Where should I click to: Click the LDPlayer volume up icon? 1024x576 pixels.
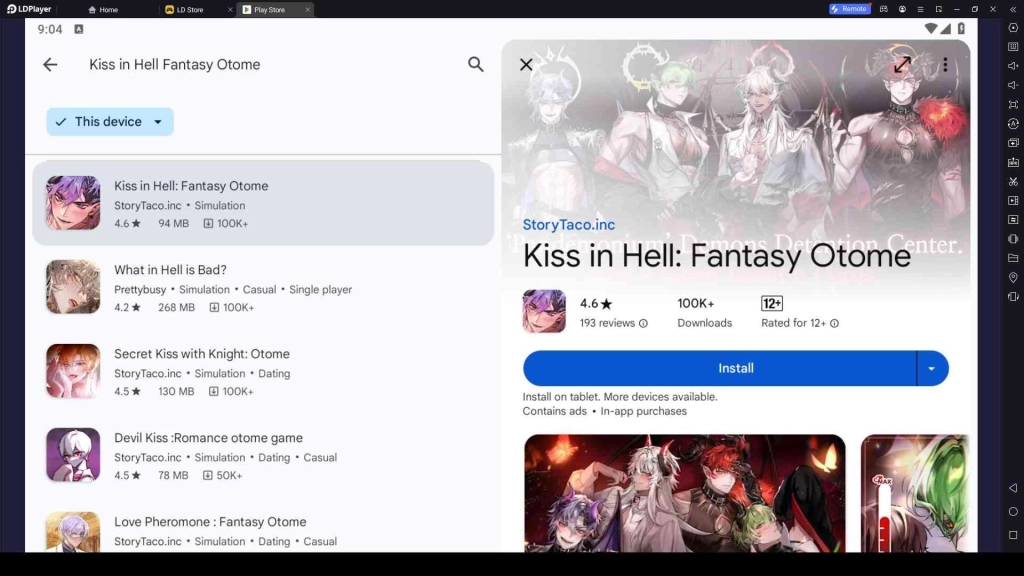(x=1013, y=66)
